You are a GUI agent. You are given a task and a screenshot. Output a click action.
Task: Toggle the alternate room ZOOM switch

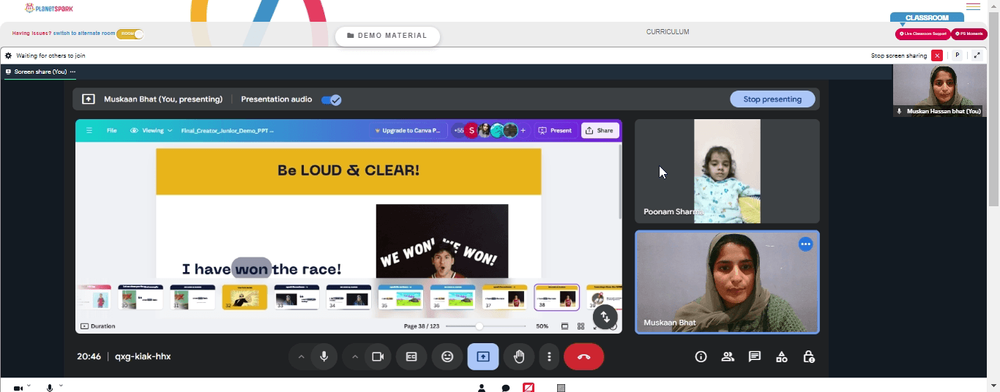[x=129, y=34]
